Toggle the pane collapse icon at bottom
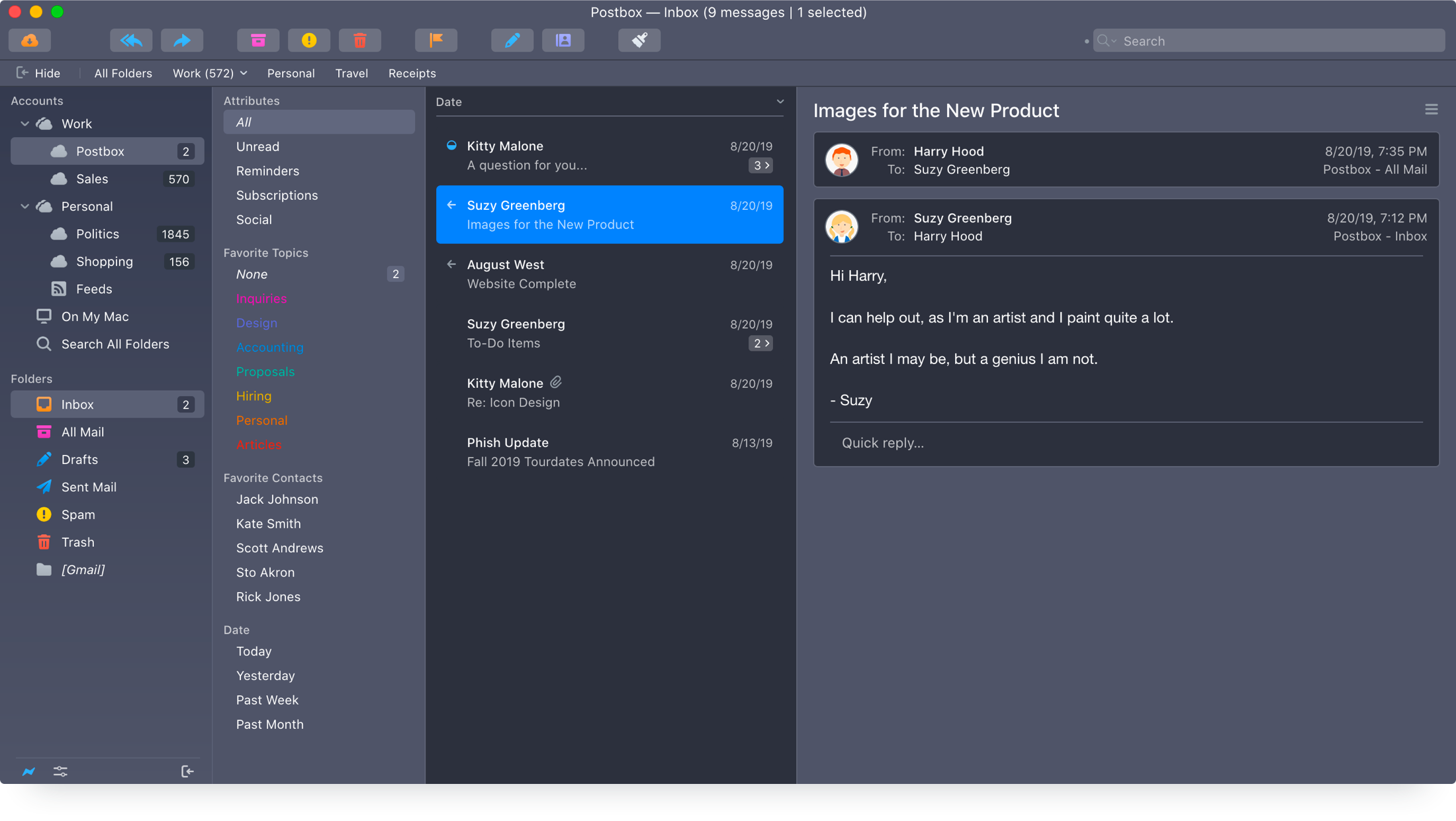Viewport: 1456px width, 821px height. coord(187,771)
